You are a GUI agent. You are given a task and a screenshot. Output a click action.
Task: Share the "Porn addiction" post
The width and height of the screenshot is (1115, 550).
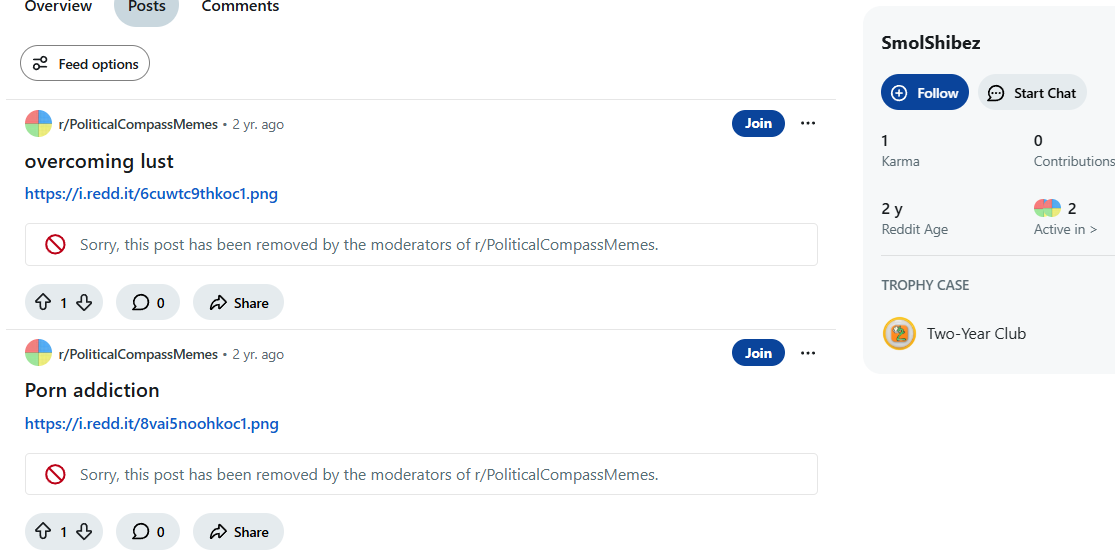click(238, 532)
